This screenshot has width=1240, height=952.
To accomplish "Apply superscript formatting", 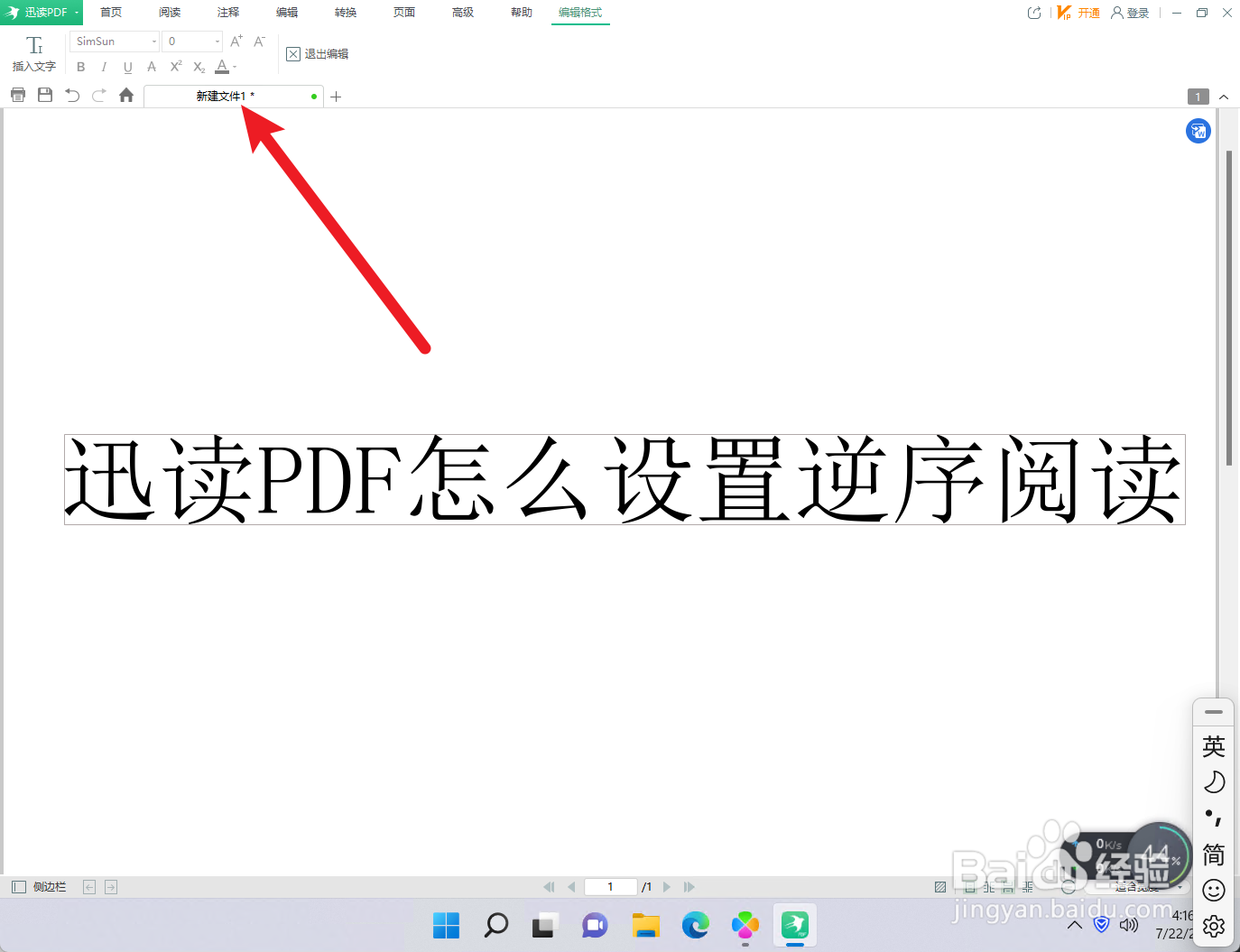I will pyautogui.click(x=176, y=67).
